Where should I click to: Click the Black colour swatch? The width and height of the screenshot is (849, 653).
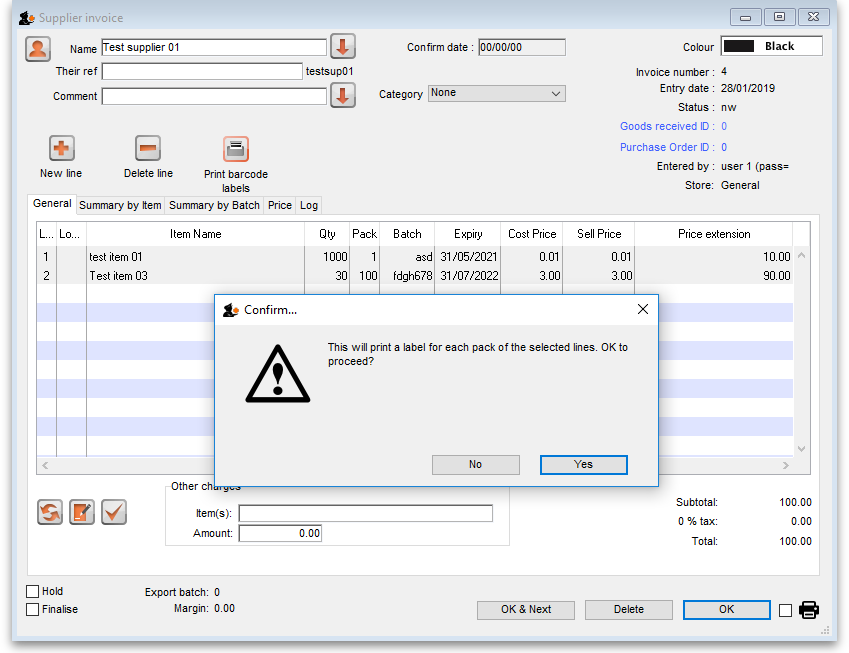[771, 46]
